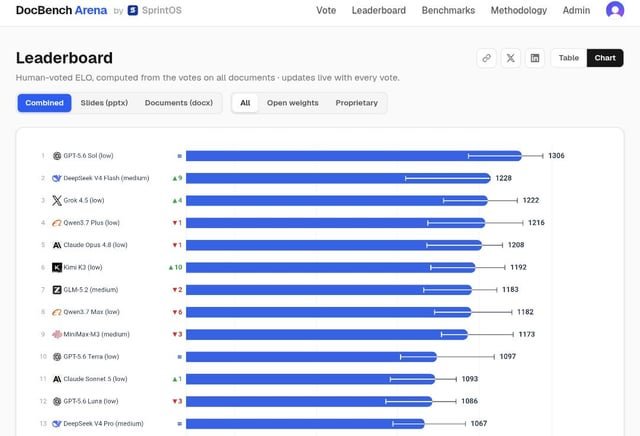The height and width of the screenshot is (436, 640).
Task: Click the Grok 4.5 model icon
Action: 57,200
